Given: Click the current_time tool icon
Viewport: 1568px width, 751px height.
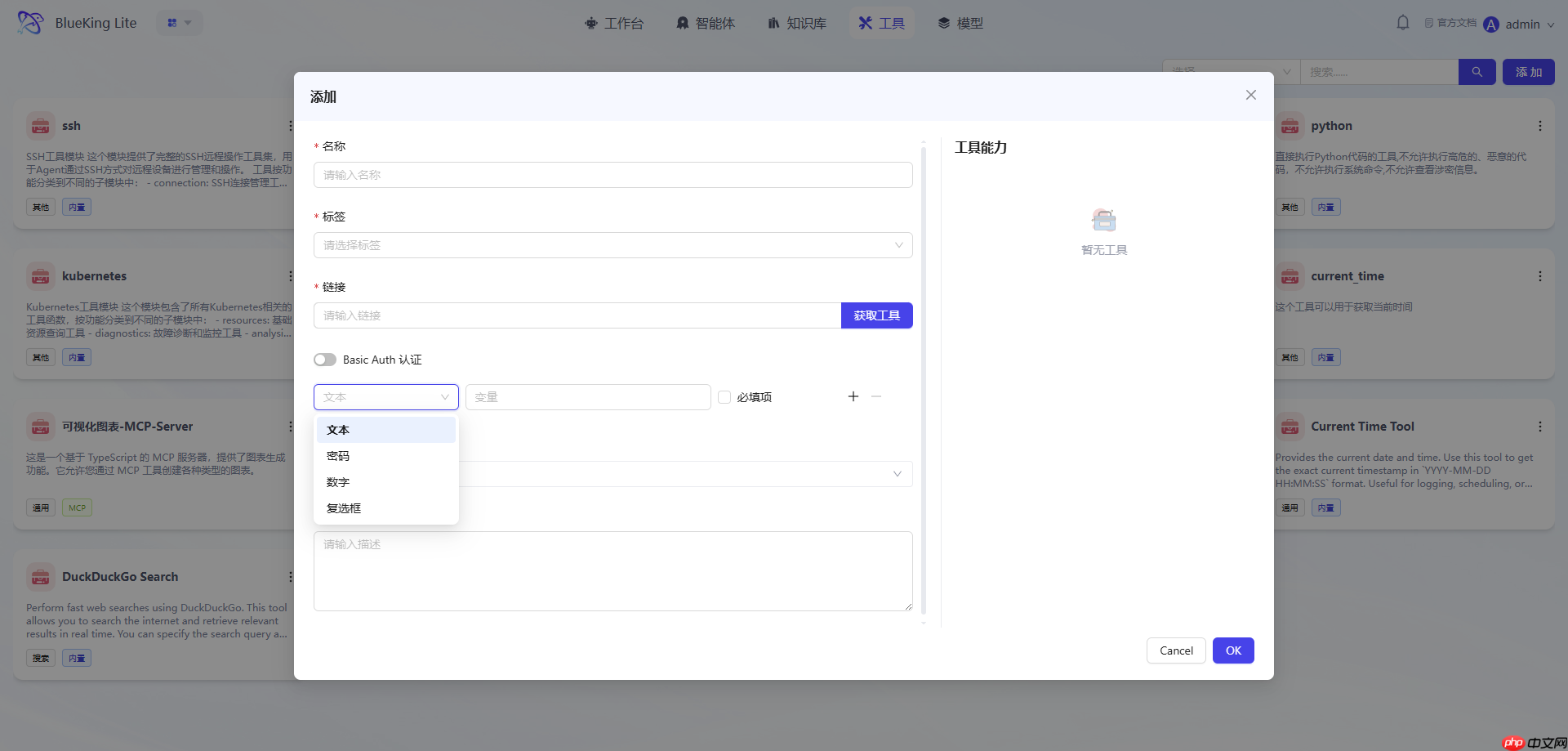Looking at the screenshot, I should click(1290, 276).
